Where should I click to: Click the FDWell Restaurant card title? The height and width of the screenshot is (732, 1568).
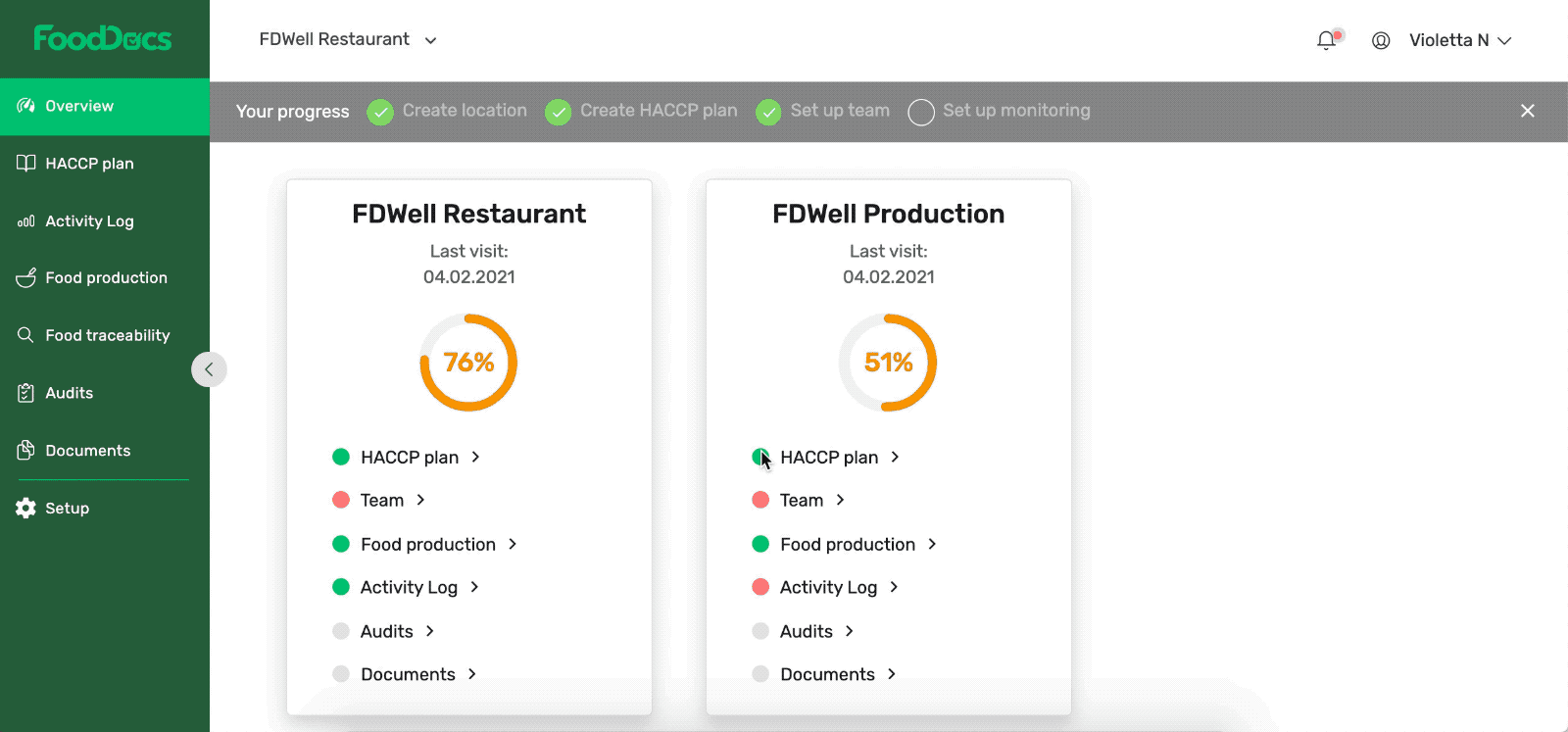[469, 214]
